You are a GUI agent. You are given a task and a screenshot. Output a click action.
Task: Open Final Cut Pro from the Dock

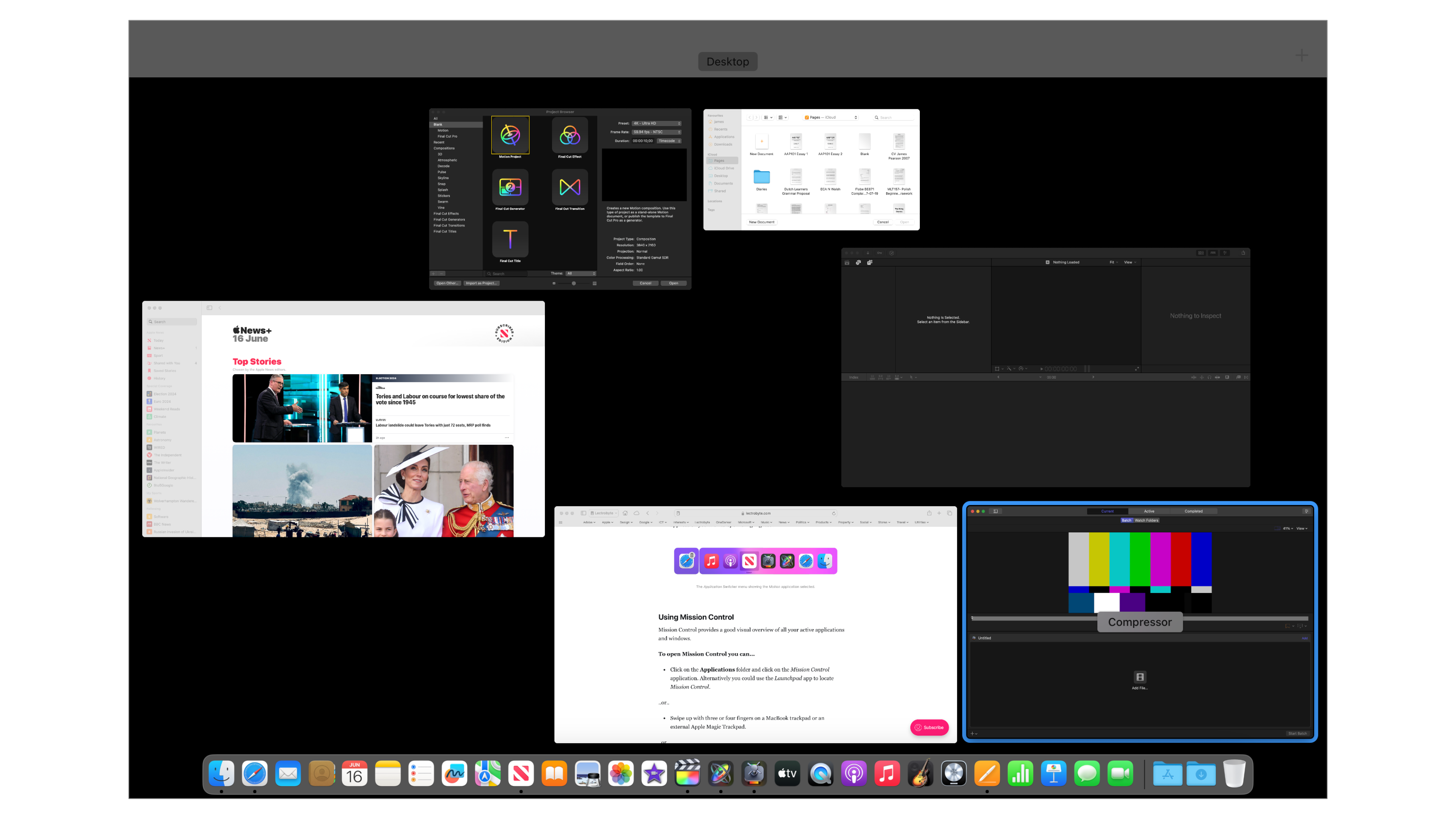pyautogui.click(x=687, y=773)
